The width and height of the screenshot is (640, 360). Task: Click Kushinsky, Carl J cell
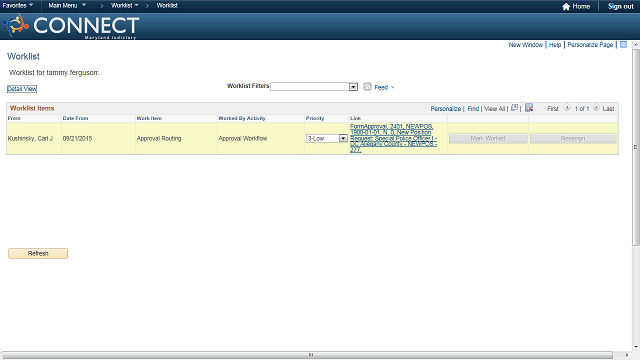(30, 138)
